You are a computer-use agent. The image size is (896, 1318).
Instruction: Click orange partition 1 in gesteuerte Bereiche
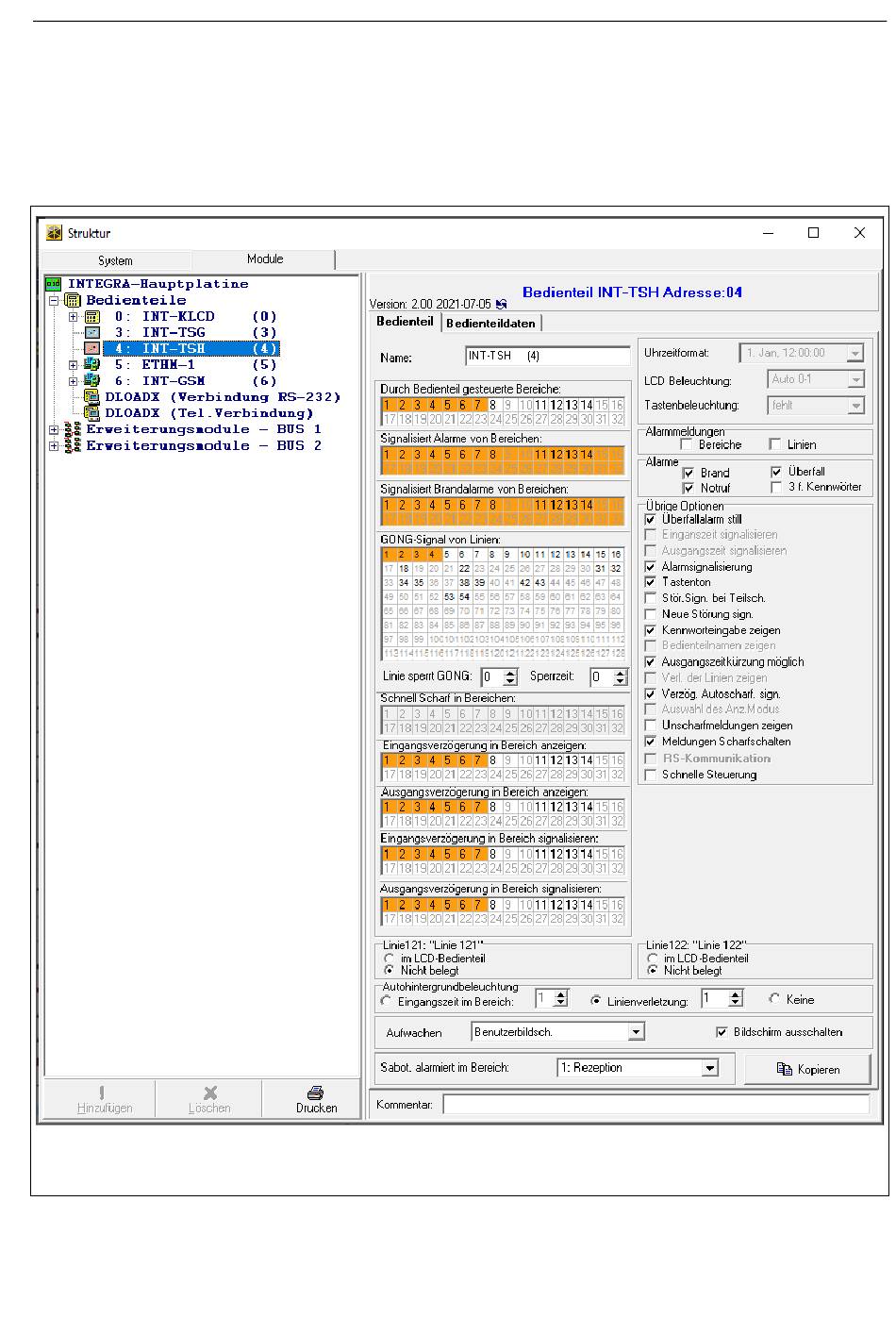click(389, 406)
